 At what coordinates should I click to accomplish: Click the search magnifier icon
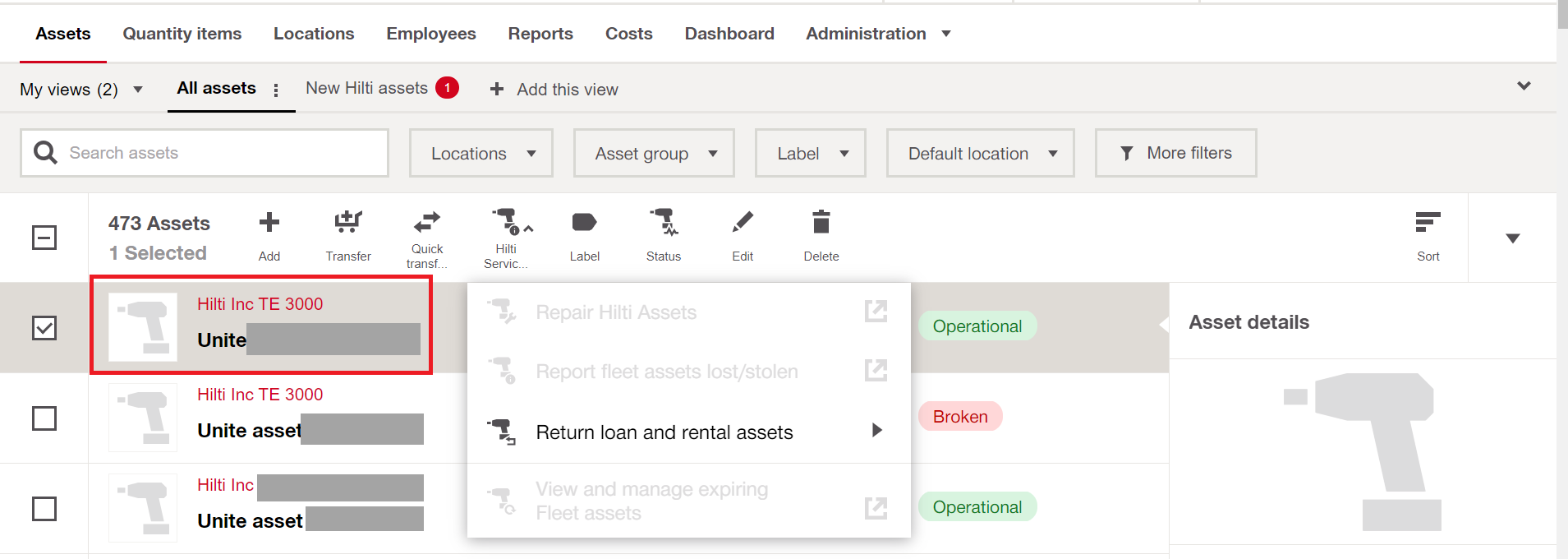point(45,152)
